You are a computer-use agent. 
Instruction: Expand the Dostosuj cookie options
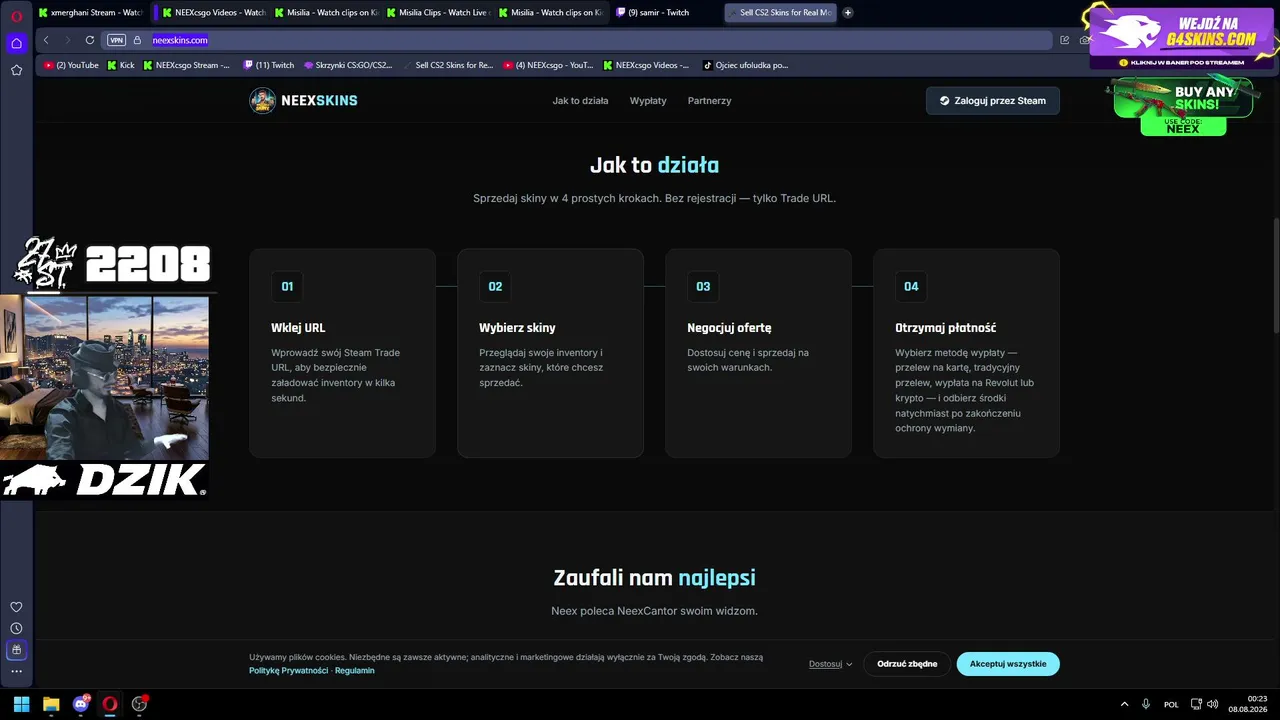[x=830, y=664]
